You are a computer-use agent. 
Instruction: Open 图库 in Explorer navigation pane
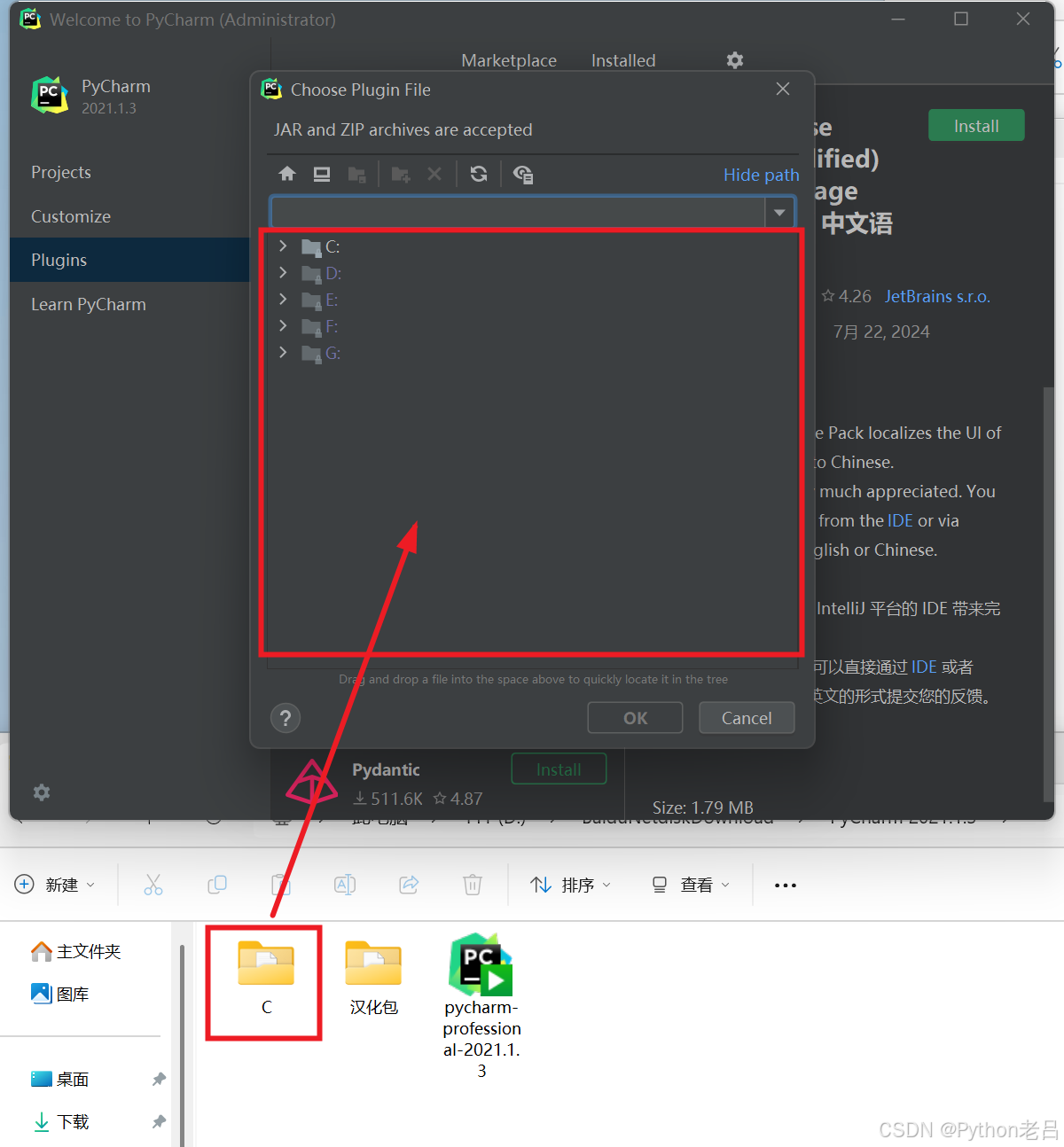point(60,994)
